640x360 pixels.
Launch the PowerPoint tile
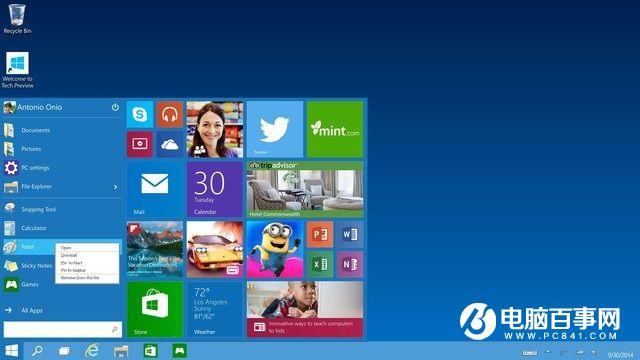coord(320,234)
